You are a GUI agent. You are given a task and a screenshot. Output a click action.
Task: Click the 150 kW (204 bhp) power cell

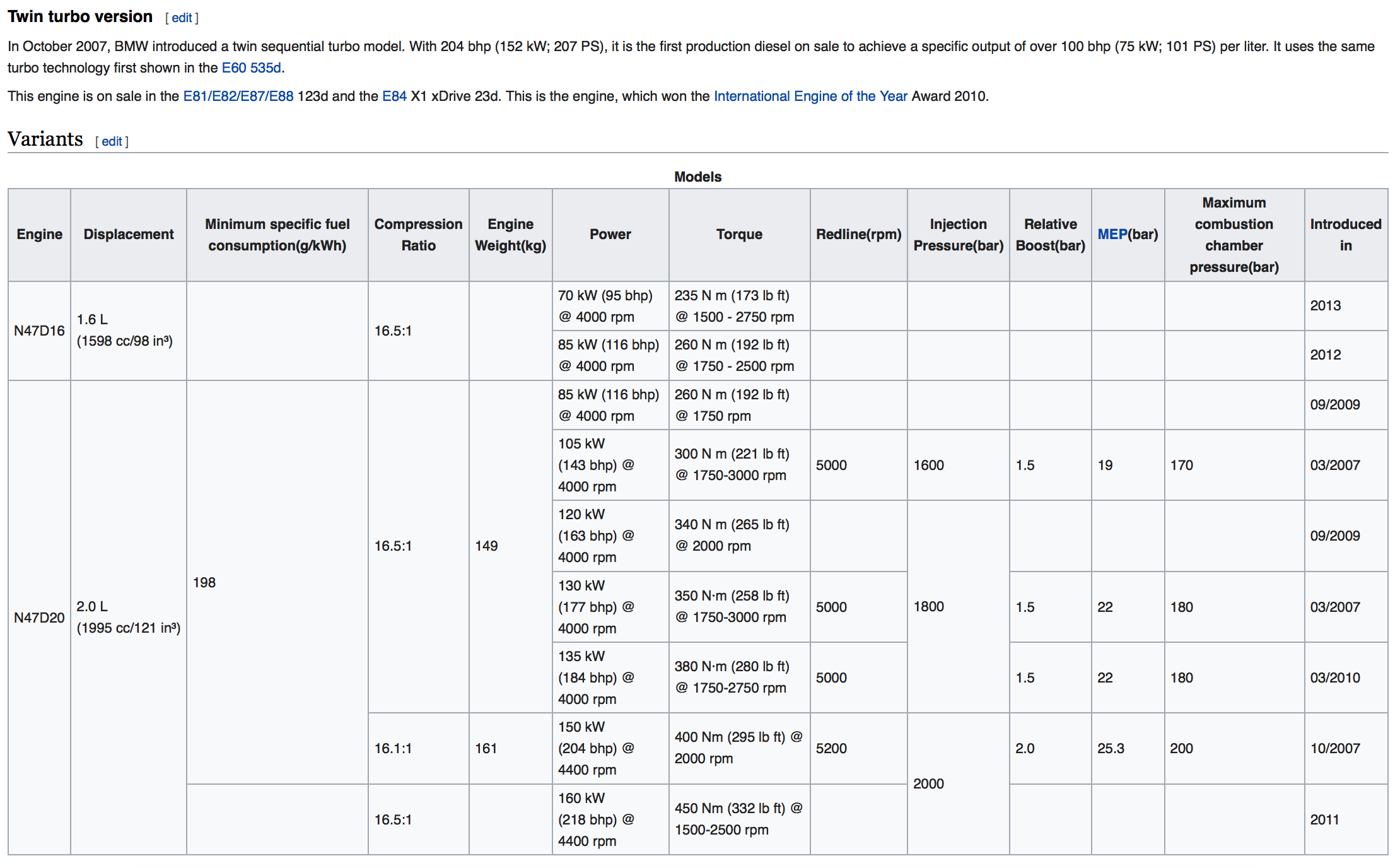(x=610, y=749)
